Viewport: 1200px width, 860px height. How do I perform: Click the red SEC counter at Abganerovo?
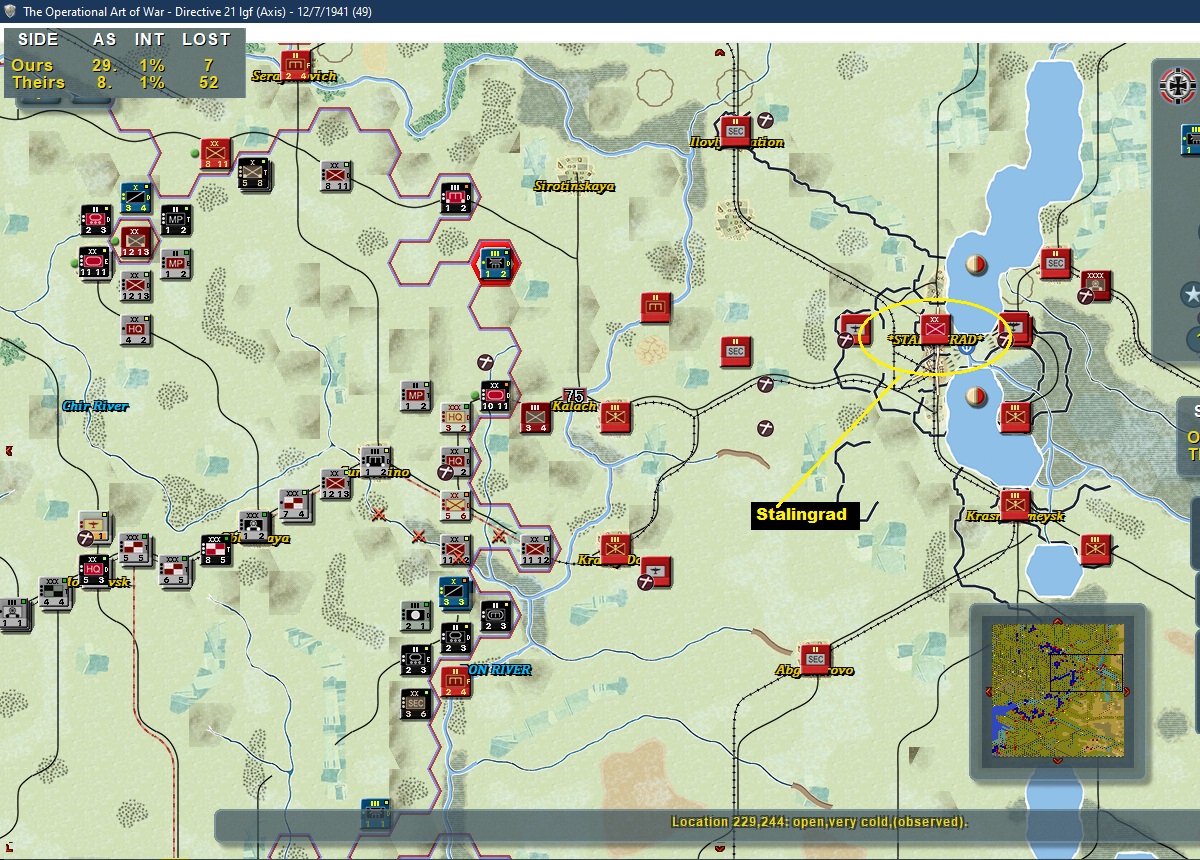point(816,659)
